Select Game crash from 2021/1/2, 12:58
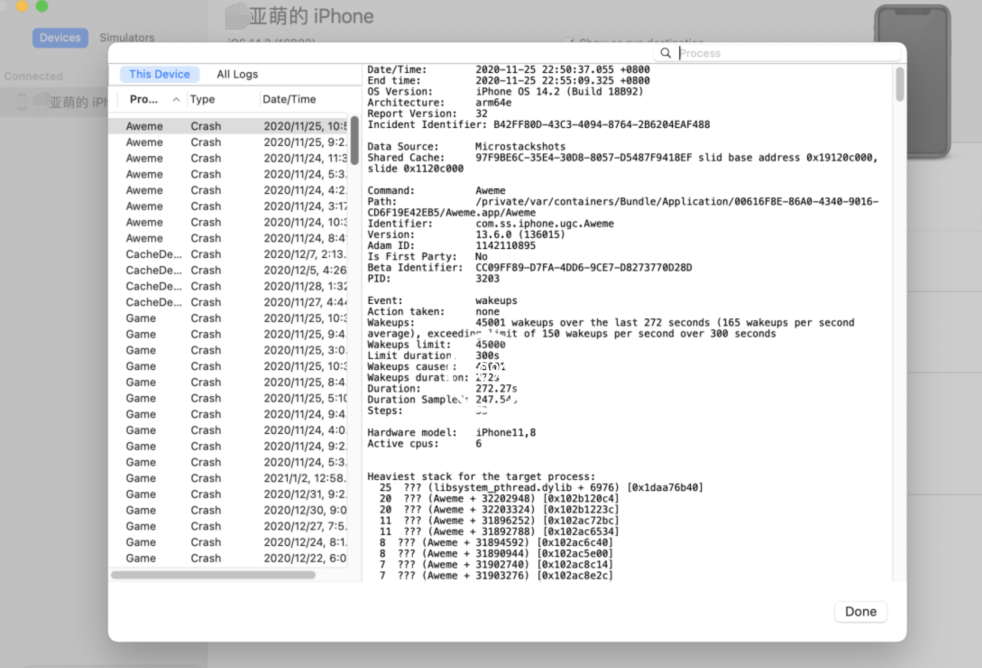 [x=229, y=478]
